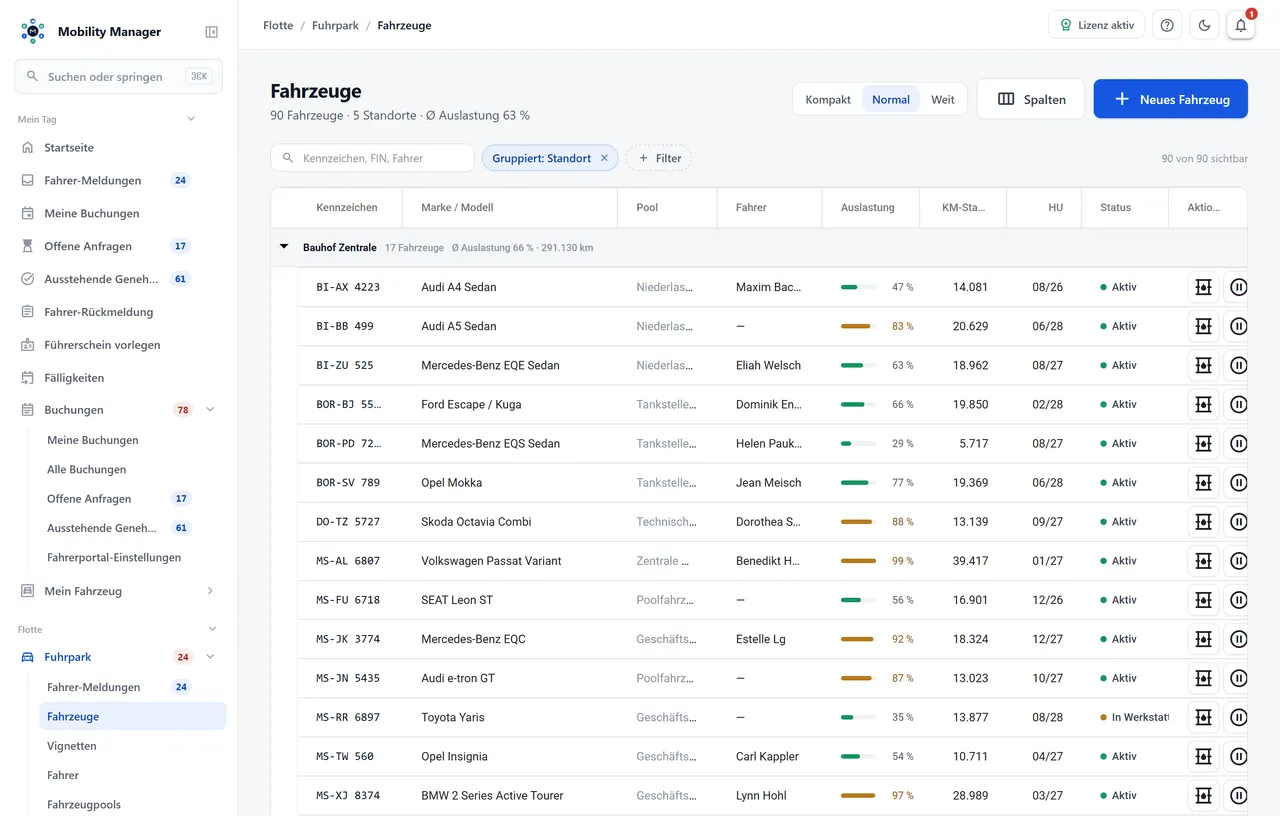Select Weit density option
Image resolution: width=1280 pixels, height=816 pixels.
pos(943,100)
